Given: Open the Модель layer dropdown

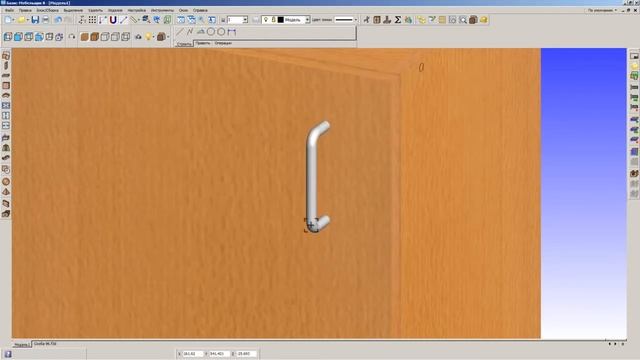Looking at the screenshot, I should [307, 20].
